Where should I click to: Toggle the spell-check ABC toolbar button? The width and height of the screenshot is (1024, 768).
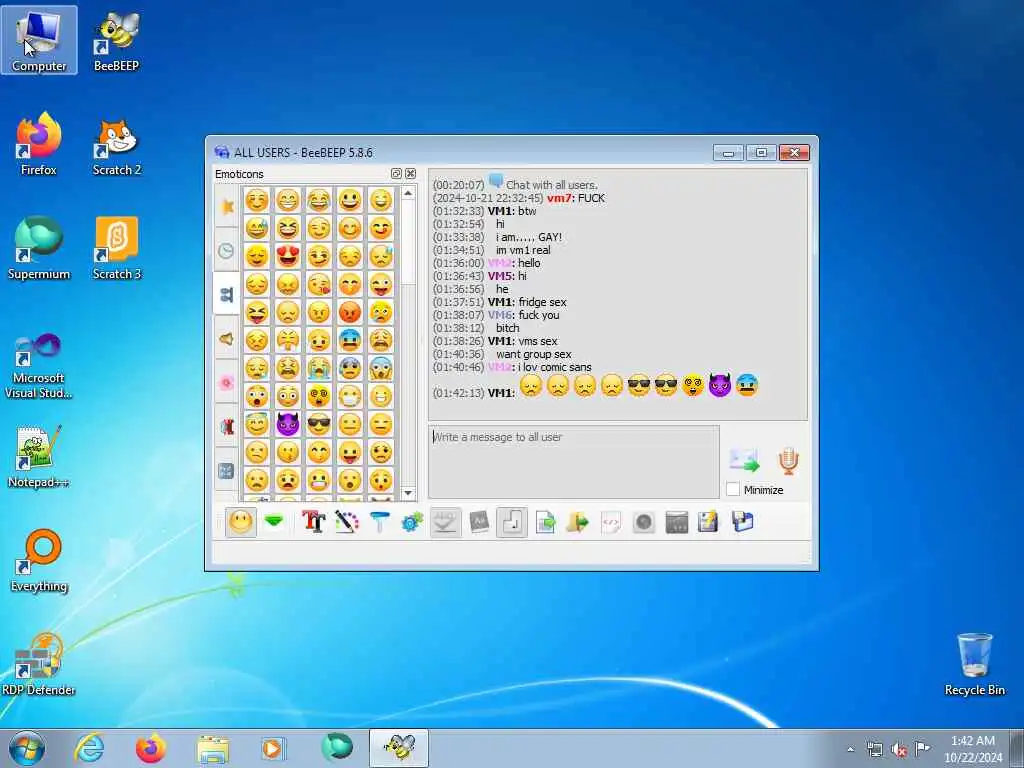(x=445, y=522)
